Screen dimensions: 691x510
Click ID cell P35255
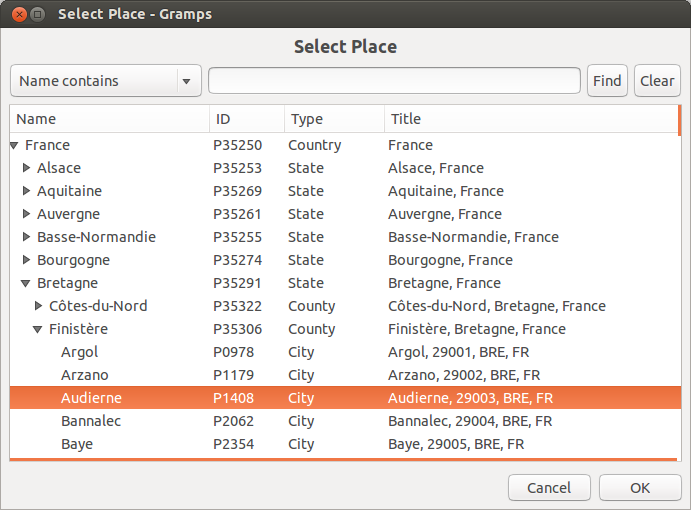coord(238,237)
